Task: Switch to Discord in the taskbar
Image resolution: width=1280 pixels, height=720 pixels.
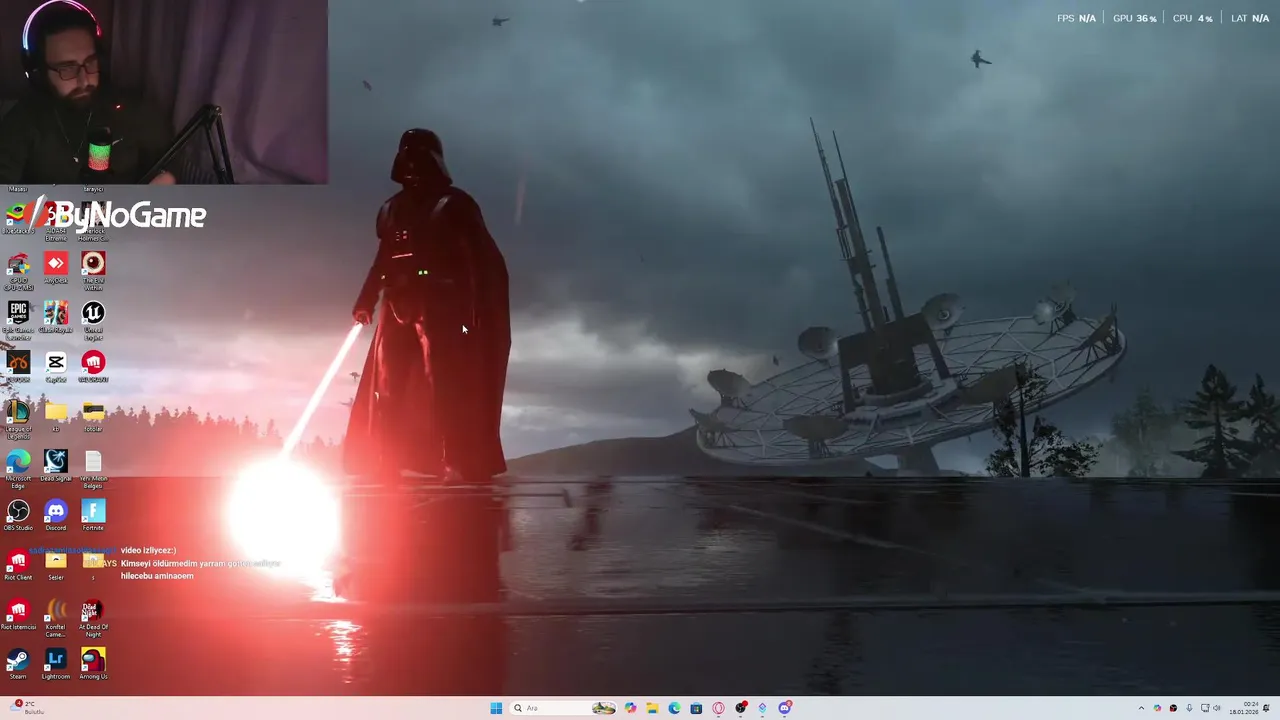Action: (x=785, y=708)
